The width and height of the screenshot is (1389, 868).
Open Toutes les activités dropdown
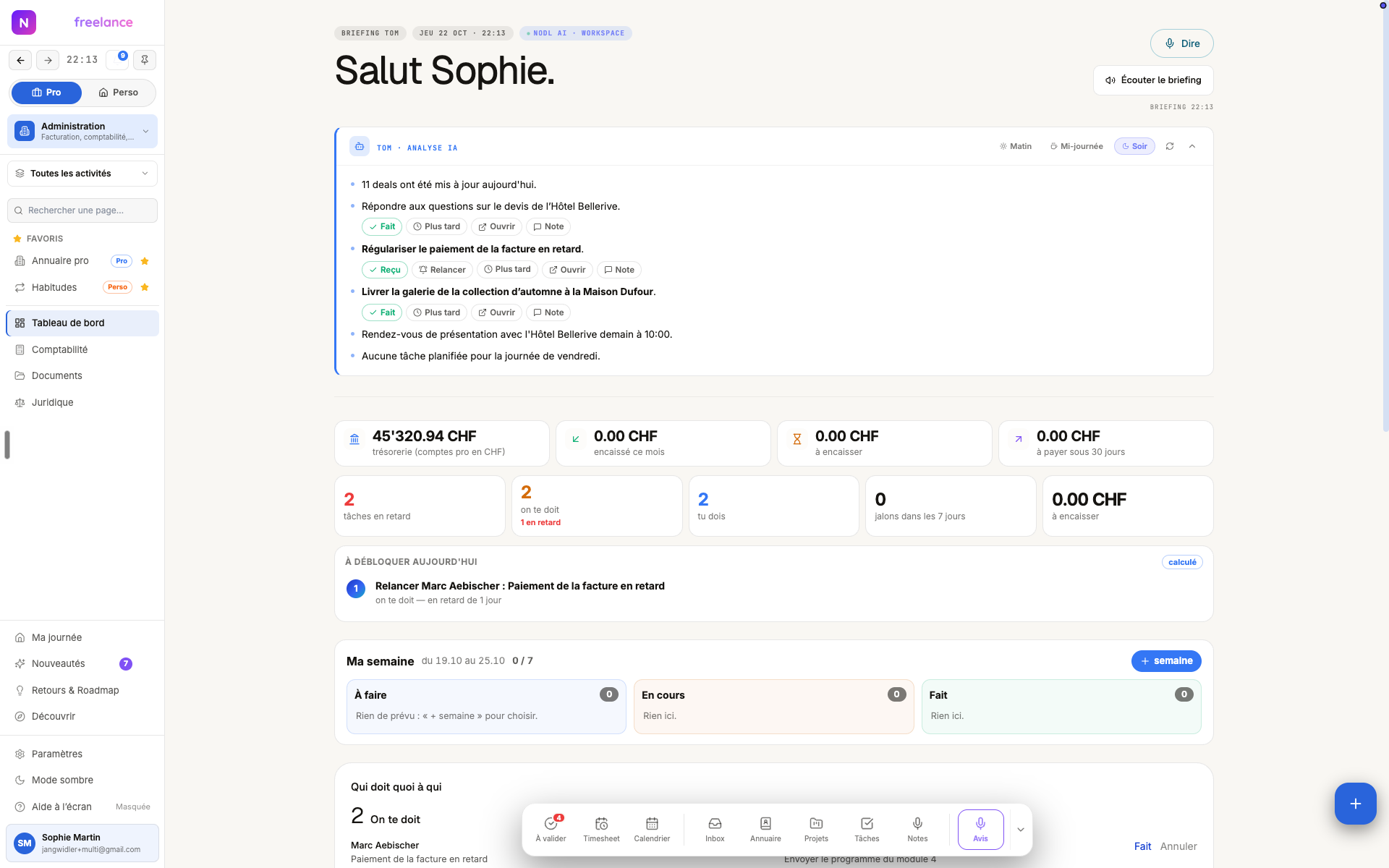point(82,174)
